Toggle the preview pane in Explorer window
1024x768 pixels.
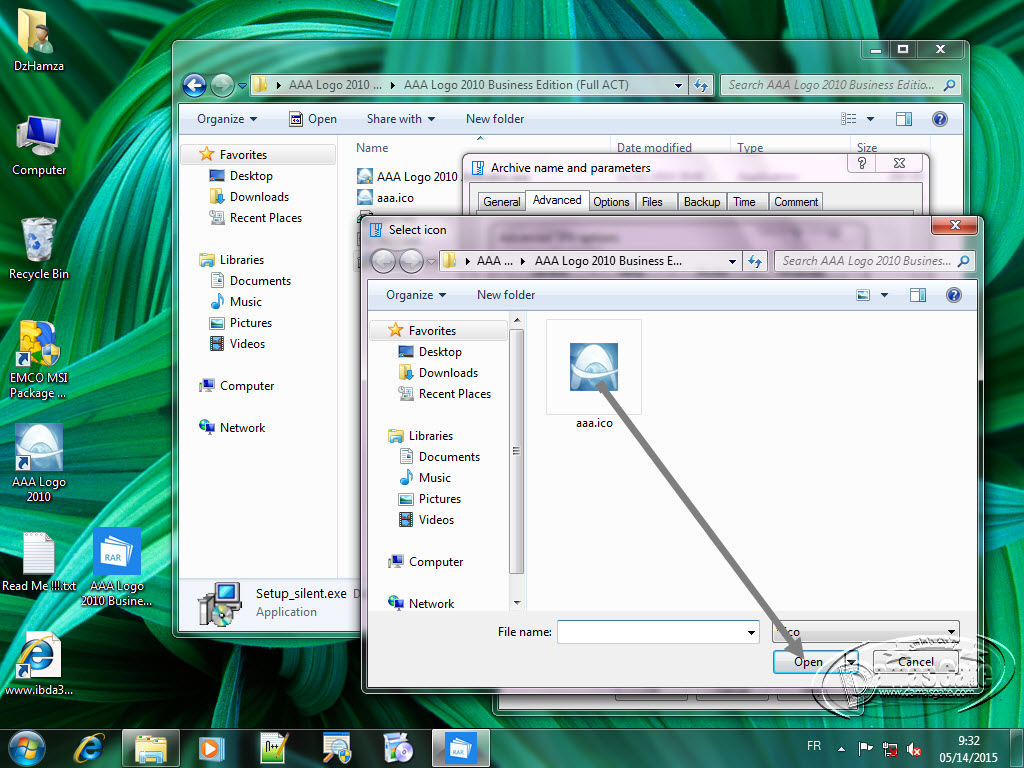pos(904,119)
